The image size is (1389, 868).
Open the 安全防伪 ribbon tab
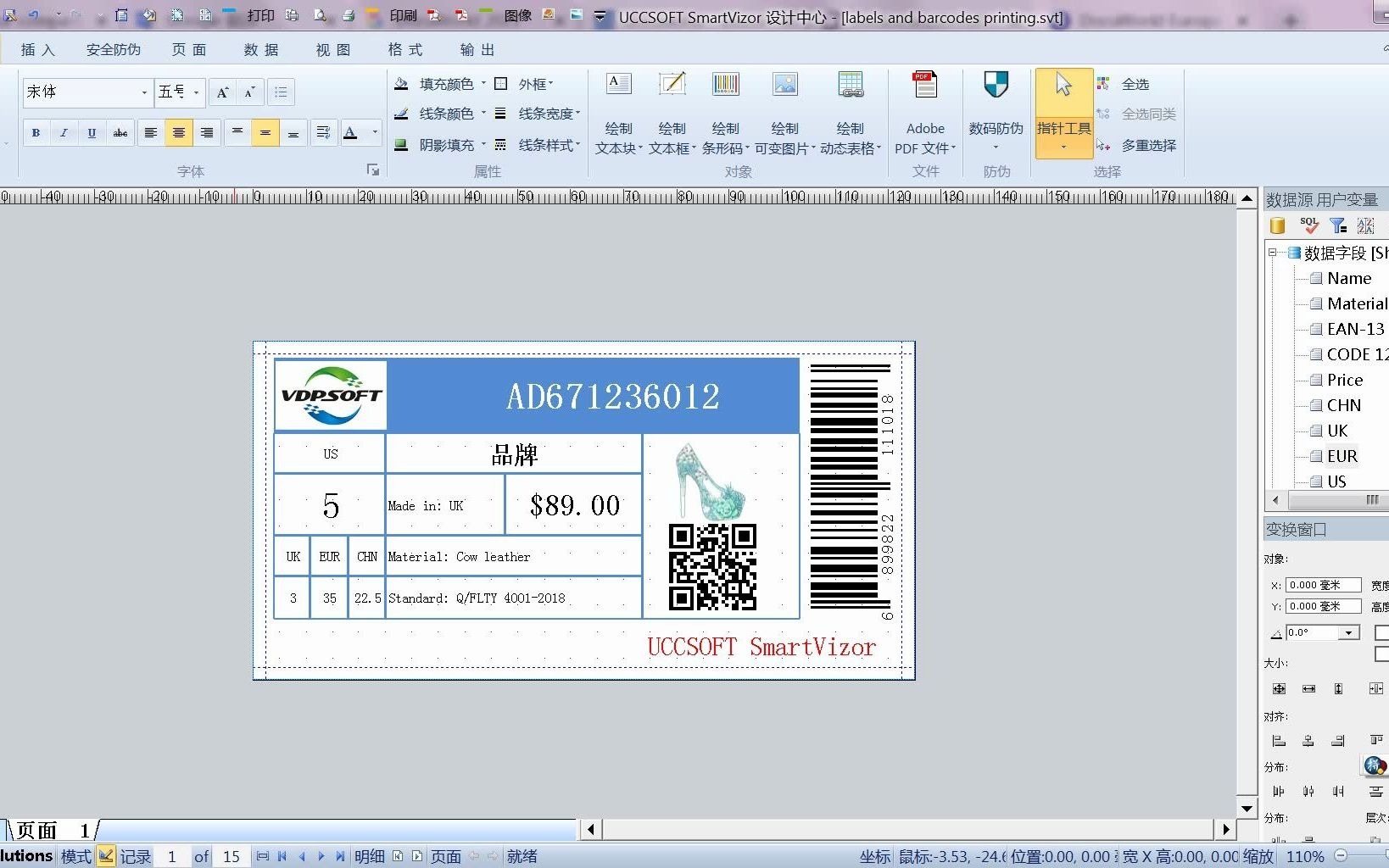(x=114, y=50)
